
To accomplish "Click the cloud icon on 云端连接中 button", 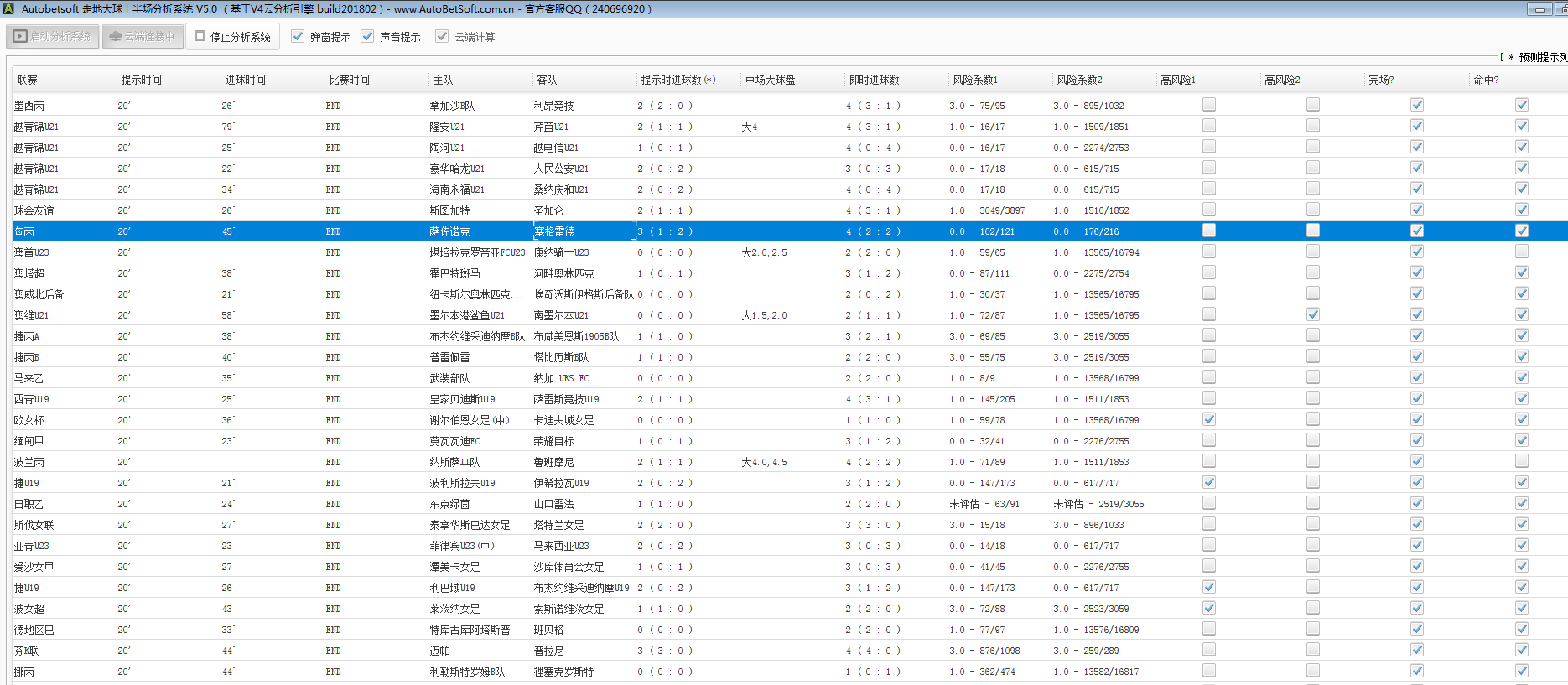I will tap(116, 37).
